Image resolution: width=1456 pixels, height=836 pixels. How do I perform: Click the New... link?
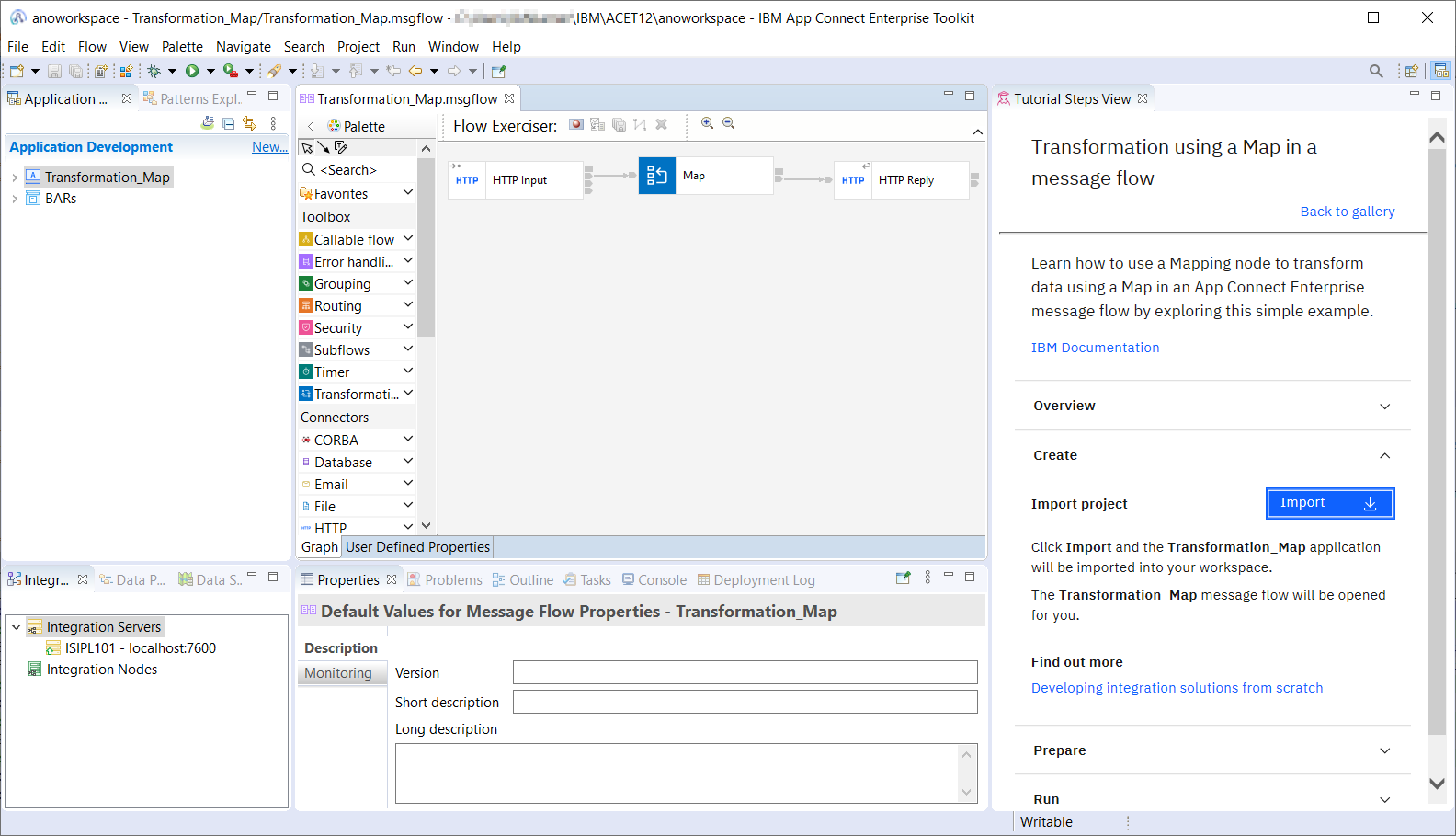(x=269, y=147)
